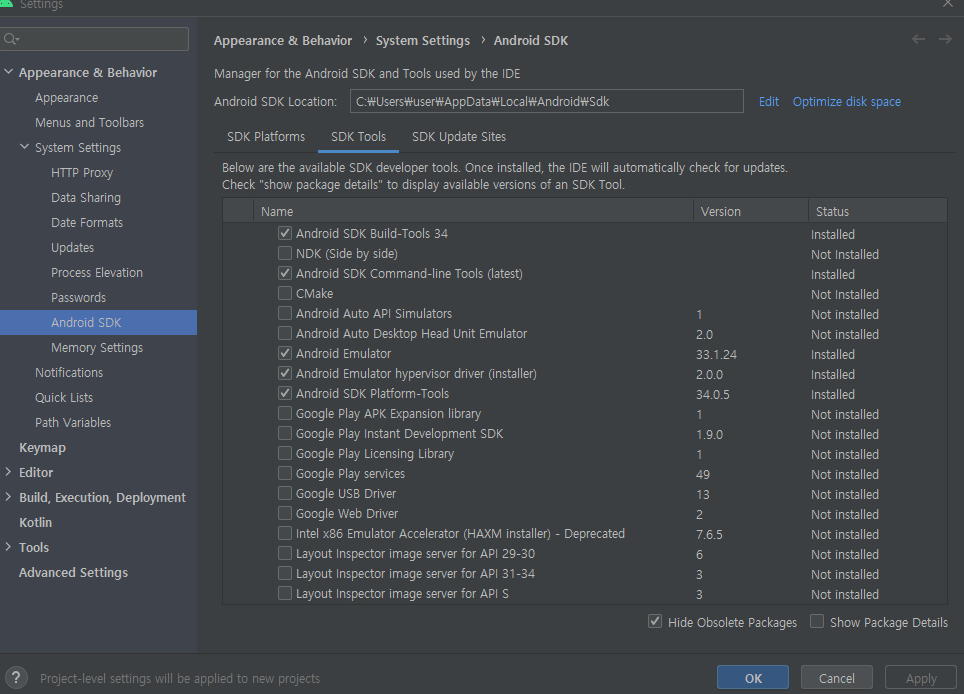Click version 33.1.24 cell
The image size is (964, 694).
(x=716, y=354)
